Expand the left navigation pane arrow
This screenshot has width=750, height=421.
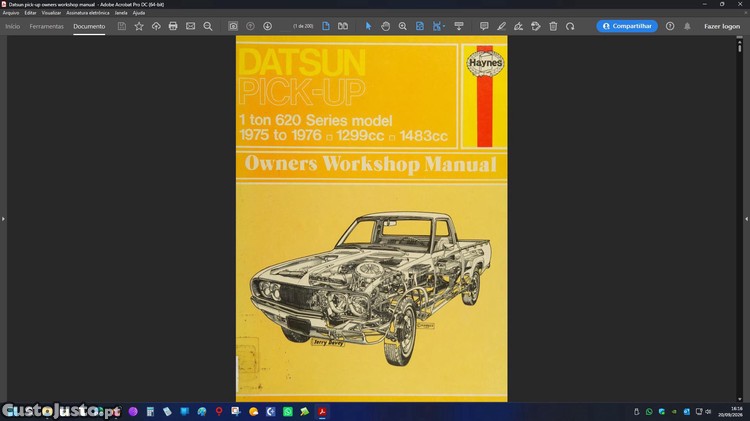[3, 219]
